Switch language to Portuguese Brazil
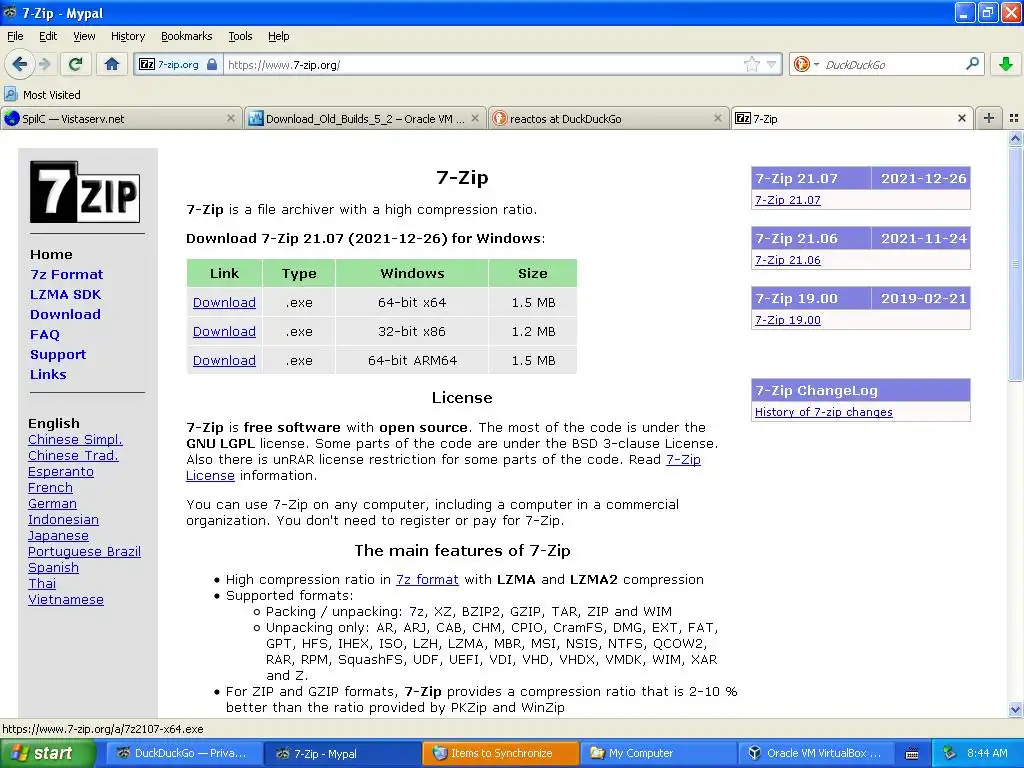The image size is (1024, 768). (84, 551)
